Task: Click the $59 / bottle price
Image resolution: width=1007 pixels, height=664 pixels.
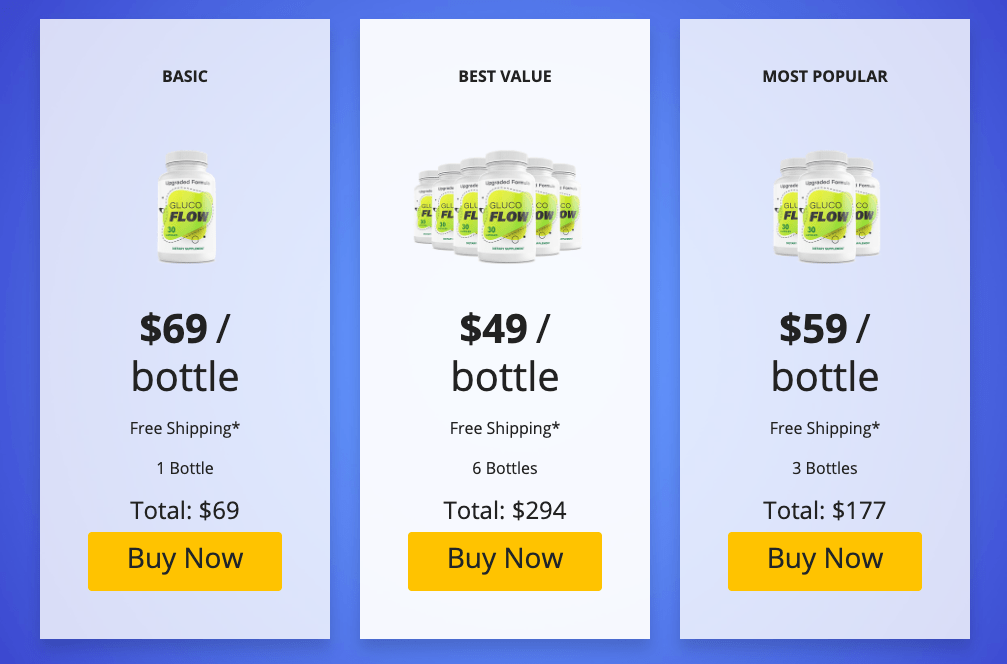Action: 825,353
